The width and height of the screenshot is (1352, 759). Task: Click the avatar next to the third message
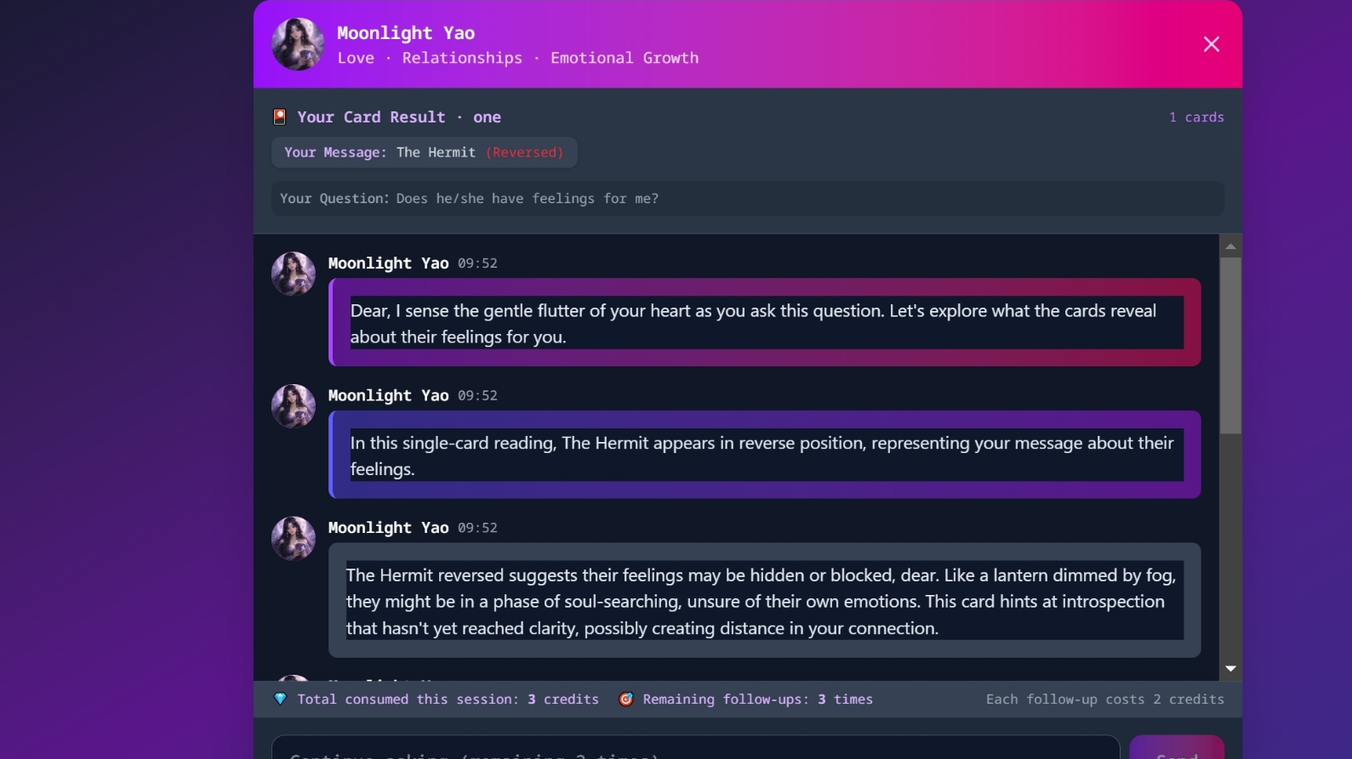(293, 538)
